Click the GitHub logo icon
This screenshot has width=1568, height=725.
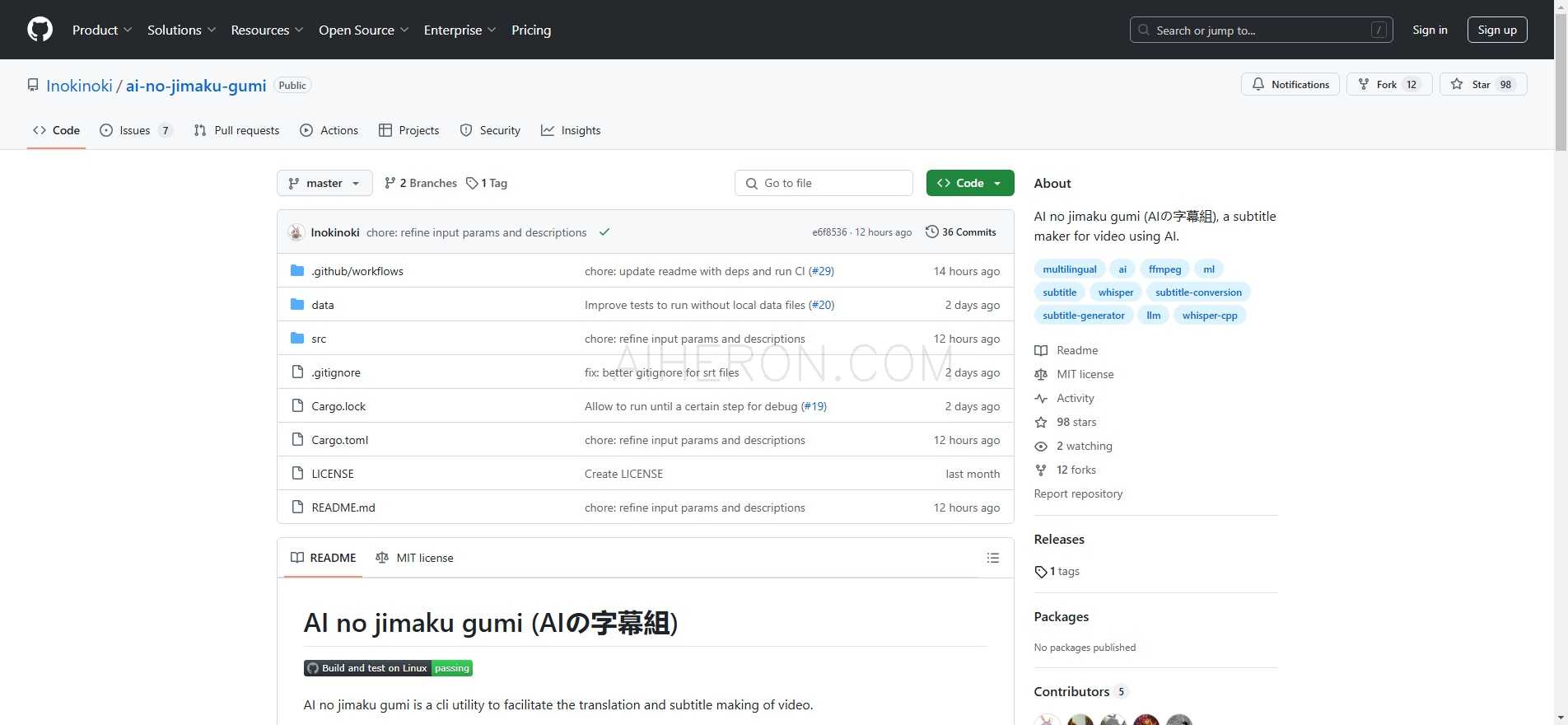point(40,30)
